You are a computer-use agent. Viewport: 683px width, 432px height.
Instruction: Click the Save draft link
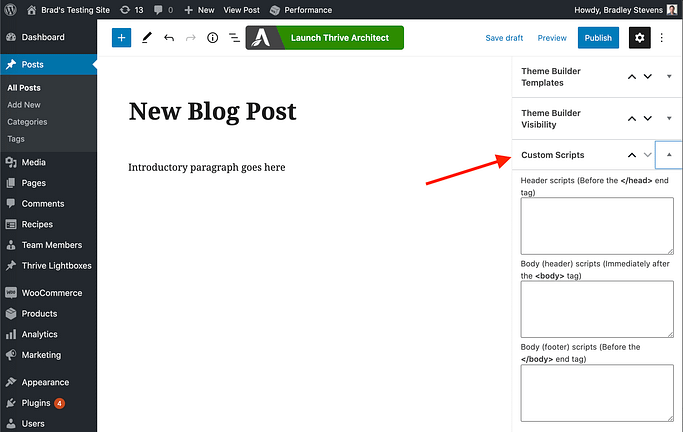pyautogui.click(x=504, y=38)
